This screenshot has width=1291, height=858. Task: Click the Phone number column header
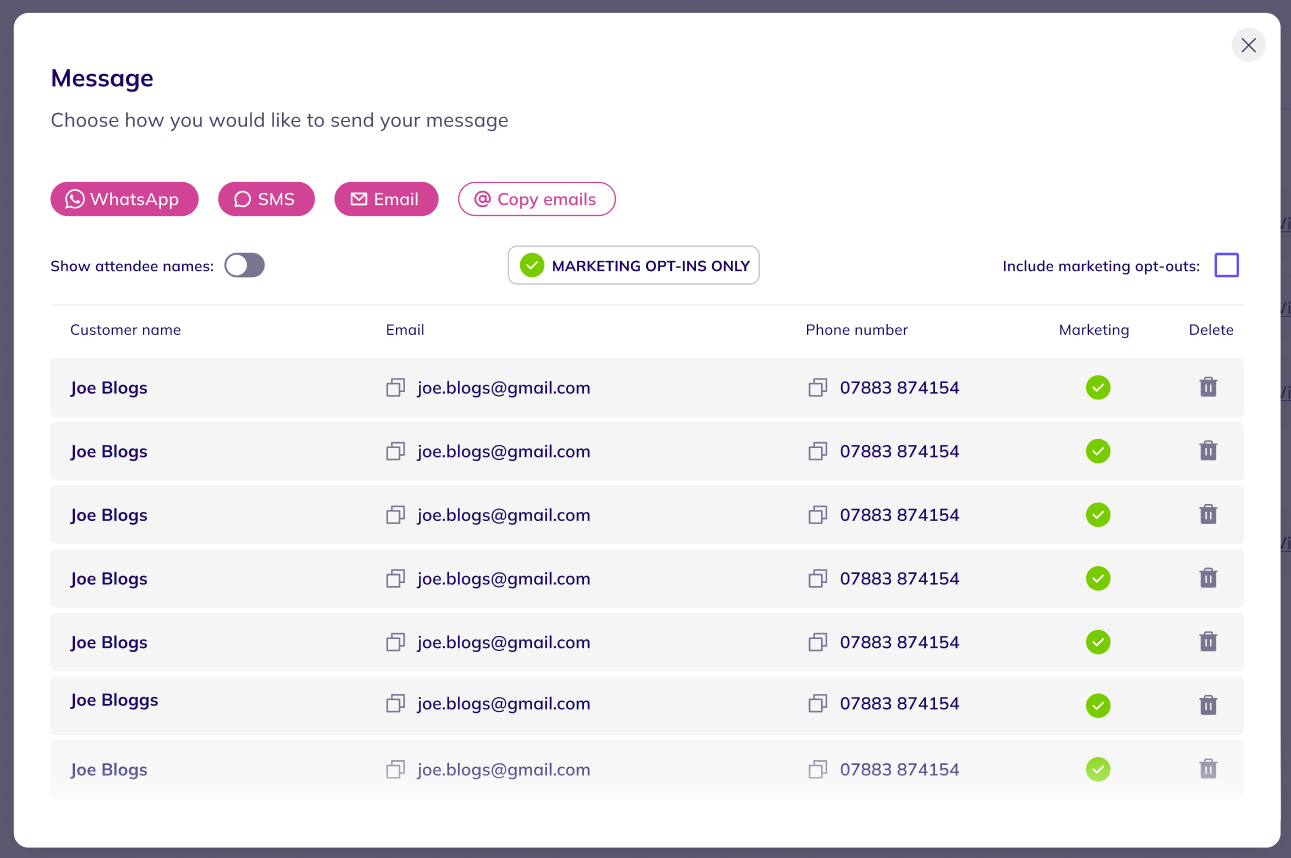(857, 330)
